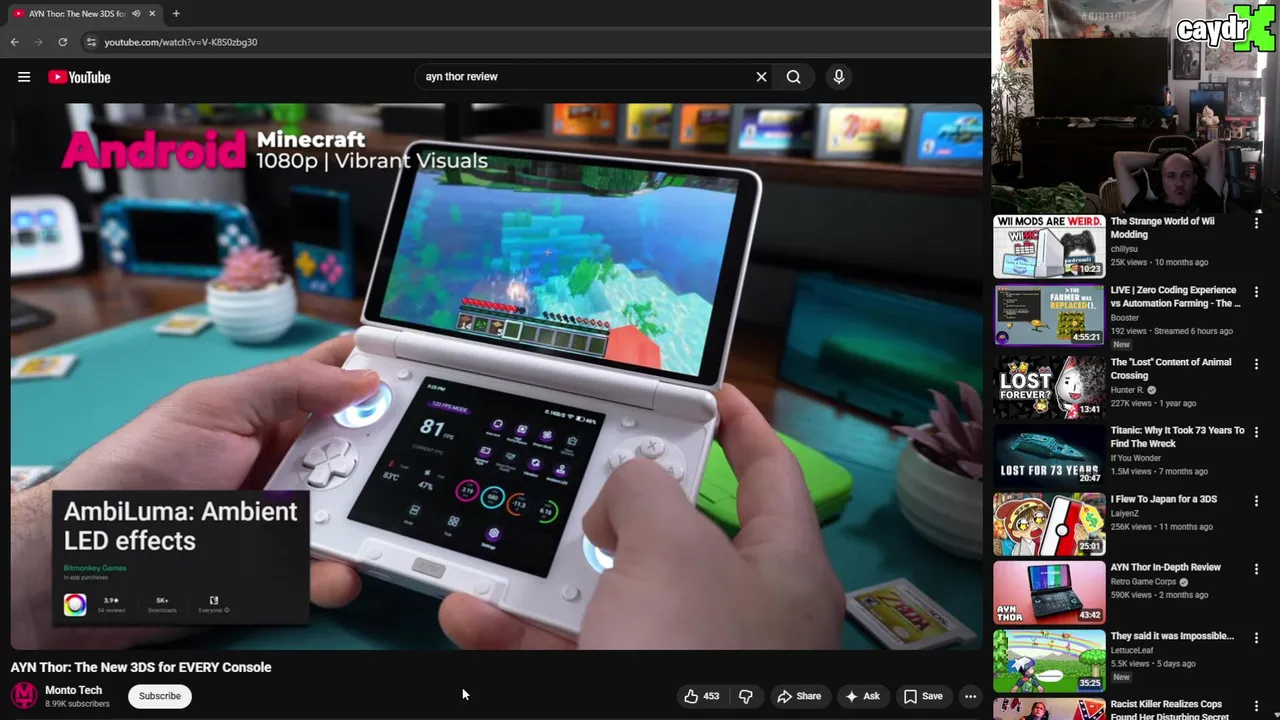The image size is (1280, 720).
Task: Dislike the video with thumbs down
Action: [x=746, y=696]
